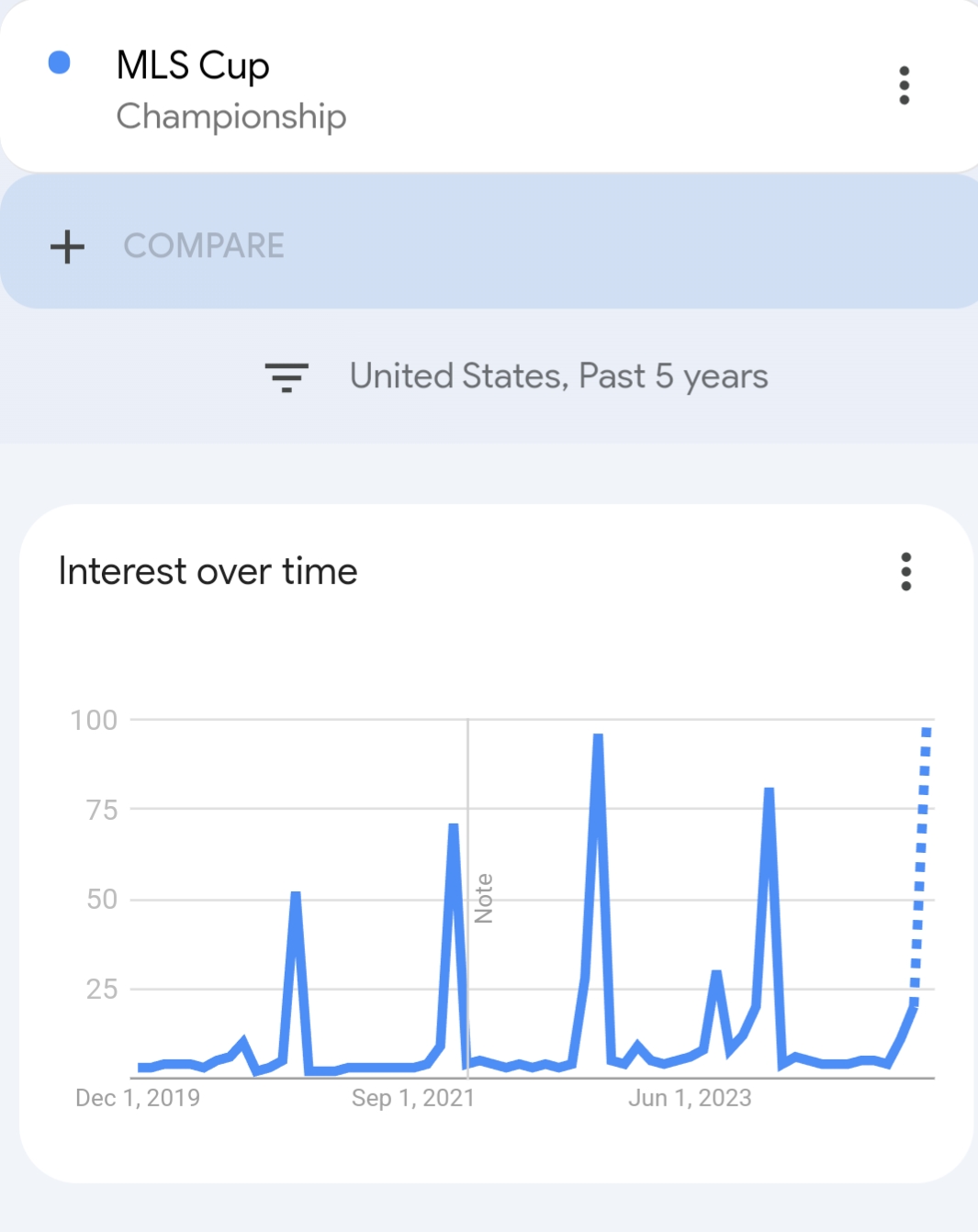Click the COMPARE label
The image size is (978, 1232).
point(204,246)
